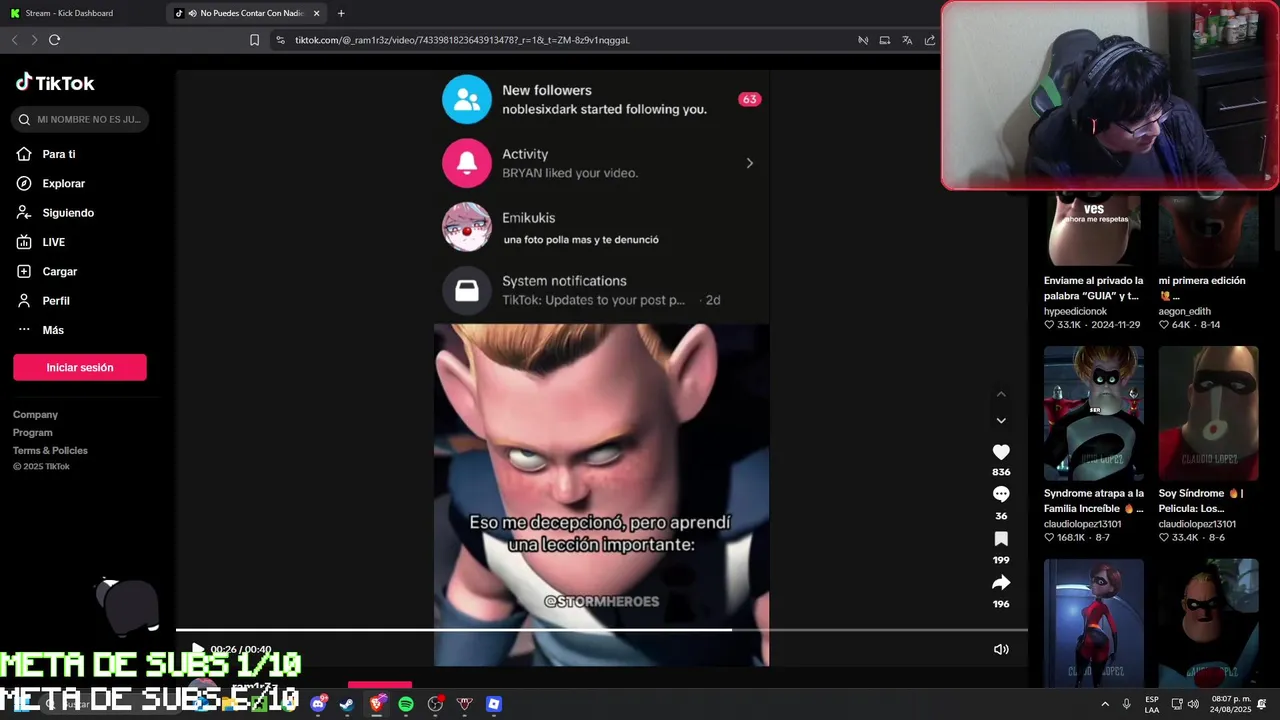The image size is (1280, 720).
Task: Like the video with the heart icon
Action: pos(1001,452)
